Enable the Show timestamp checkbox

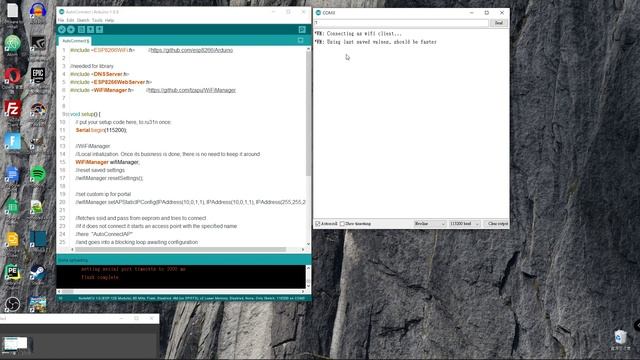point(342,224)
